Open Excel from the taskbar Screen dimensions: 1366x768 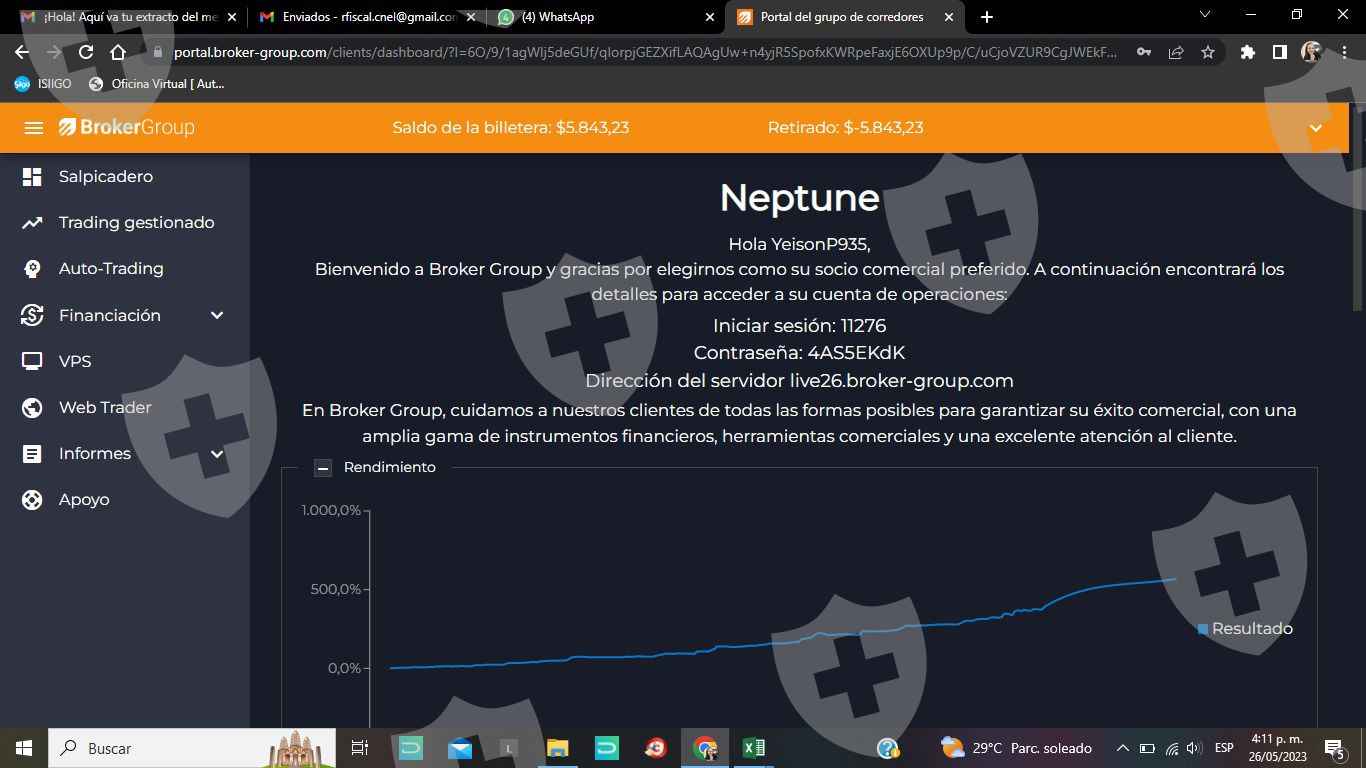754,748
